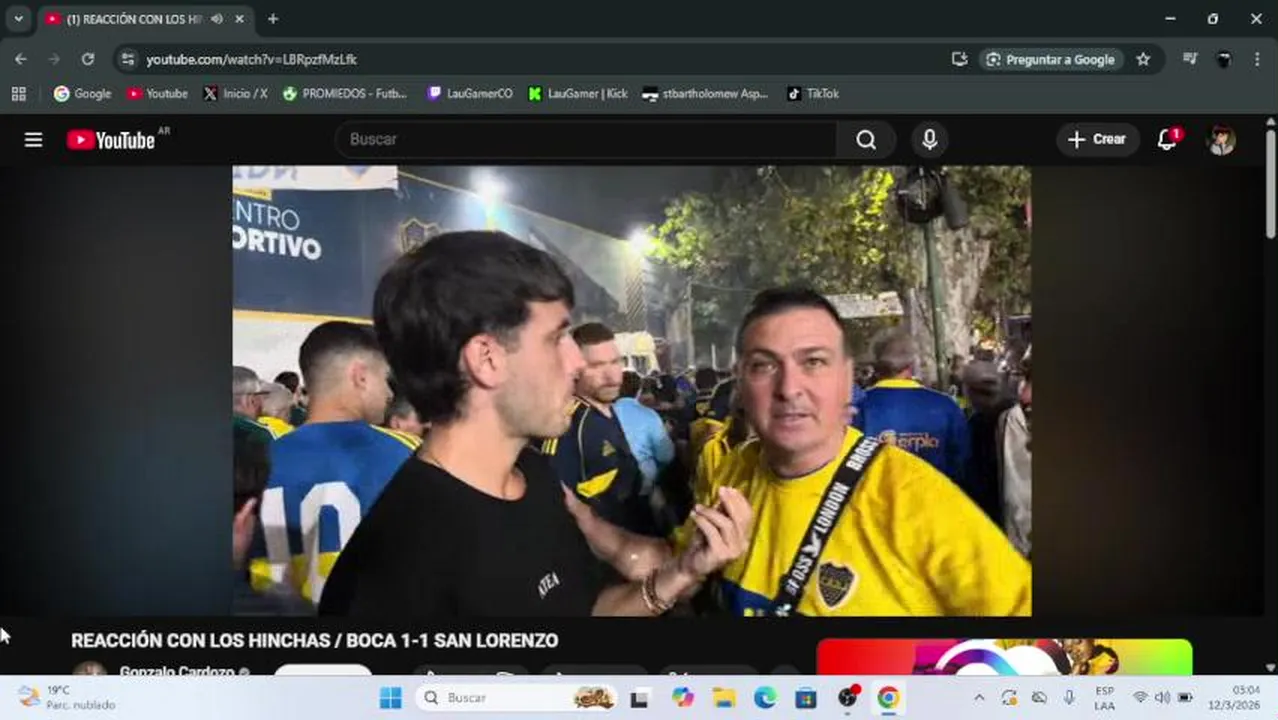Open the PROMIEDOS - Futb... bookmark

tap(345, 93)
